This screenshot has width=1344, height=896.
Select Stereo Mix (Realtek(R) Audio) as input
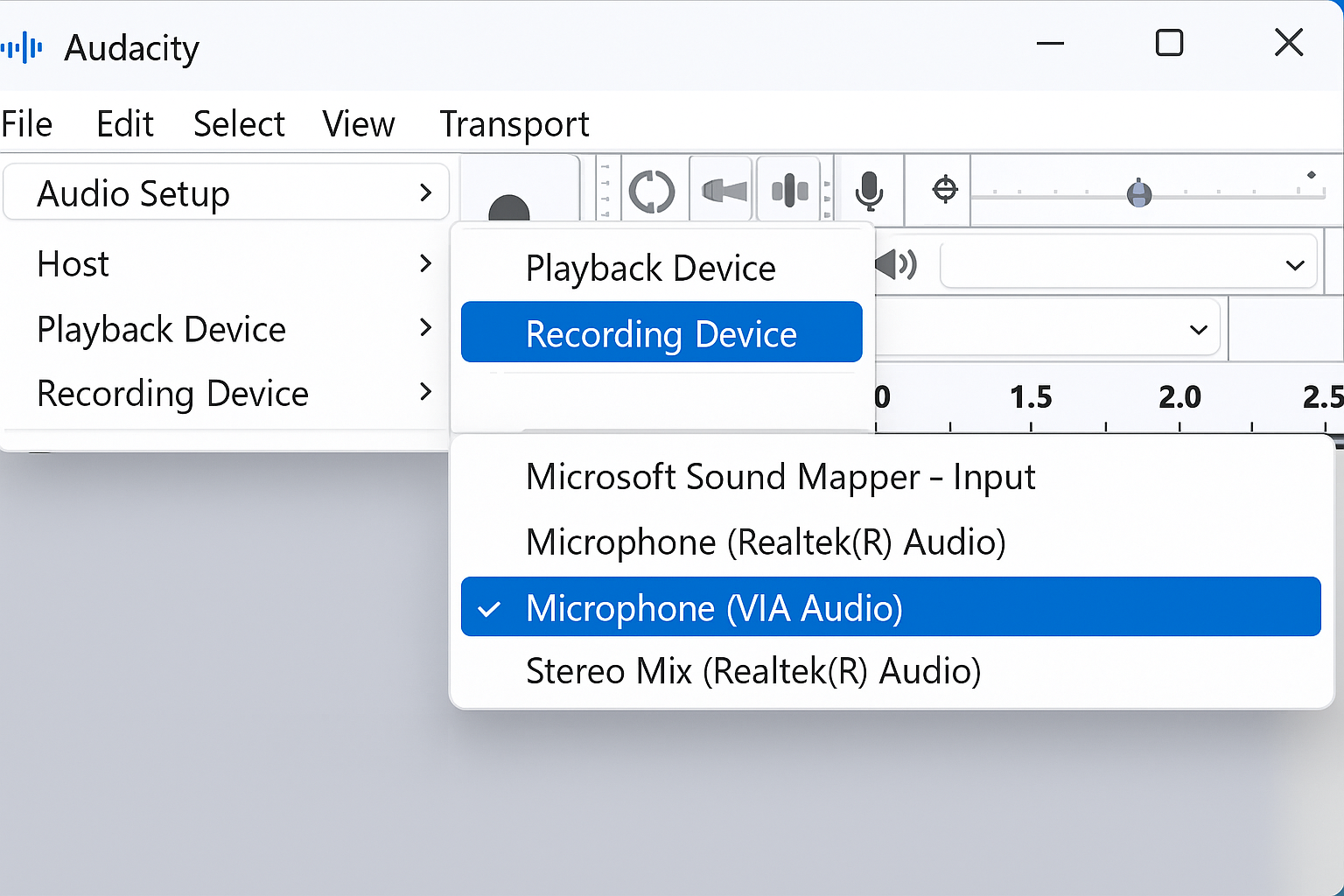click(752, 670)
